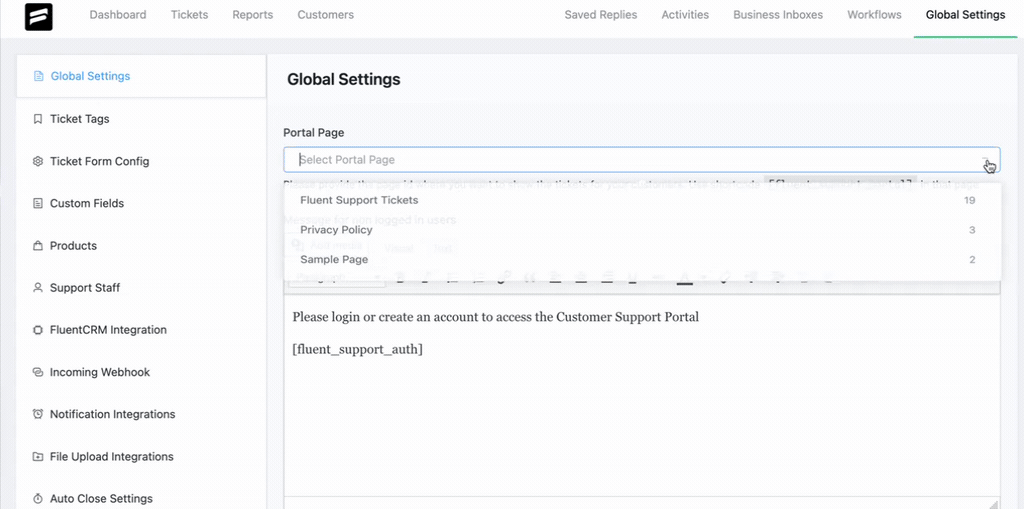Screen dimensions: 1024x509
Task: Click the alarm icon for Notification Integrations
Action: click(x=38, y=414)
